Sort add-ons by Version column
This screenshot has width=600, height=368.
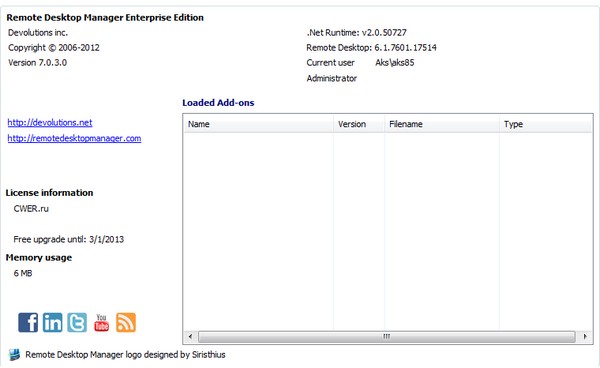pyautogui.click(x=359, y=124)
